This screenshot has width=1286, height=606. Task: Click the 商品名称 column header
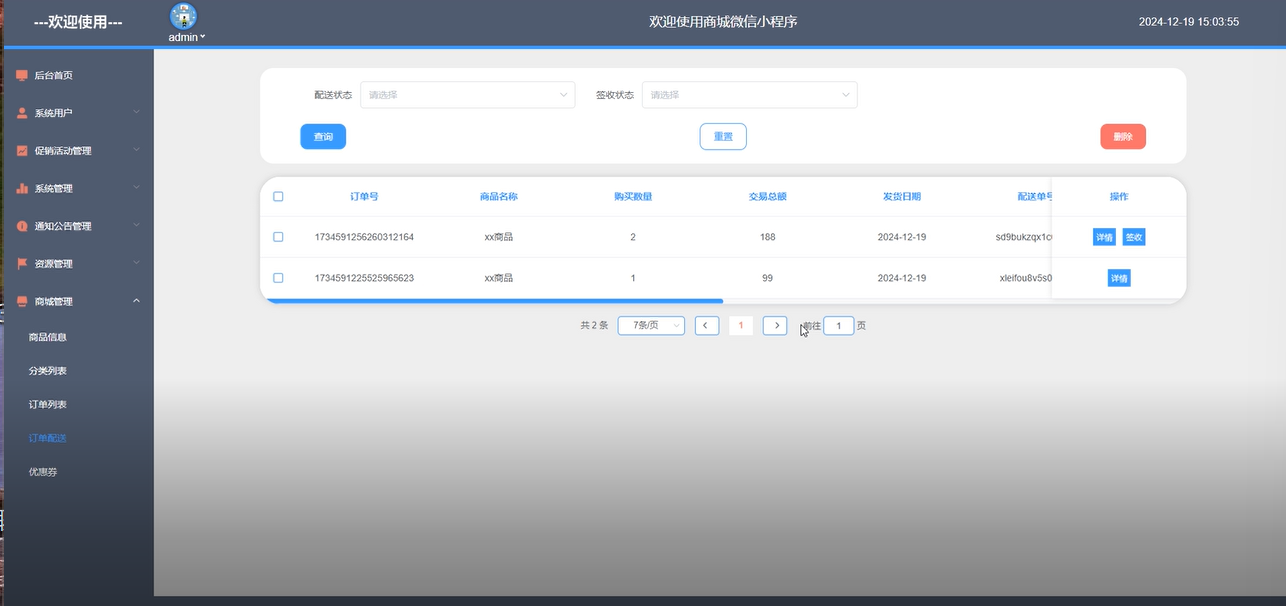coord(499,196)
